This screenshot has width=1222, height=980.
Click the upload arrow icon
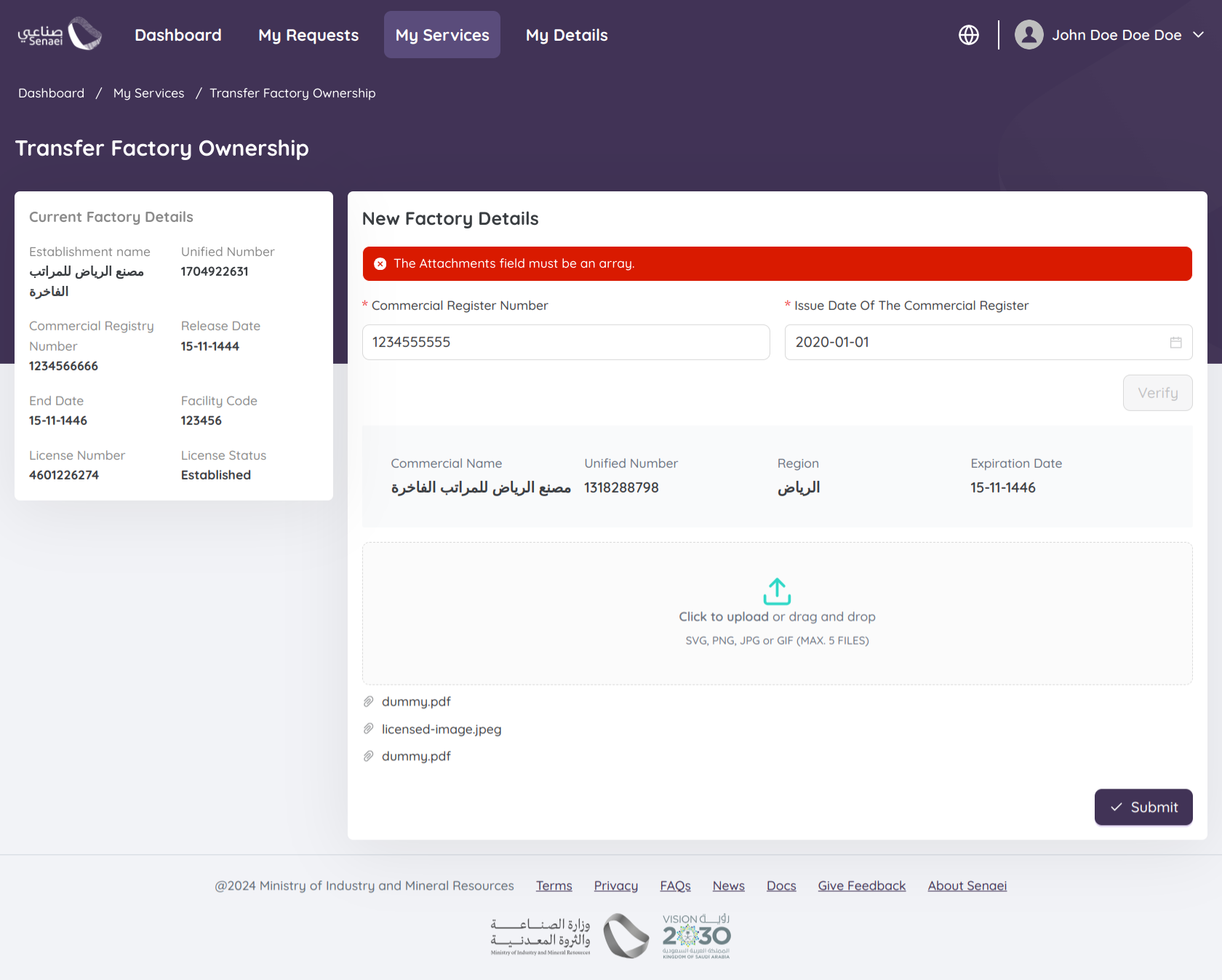[777, 591]
